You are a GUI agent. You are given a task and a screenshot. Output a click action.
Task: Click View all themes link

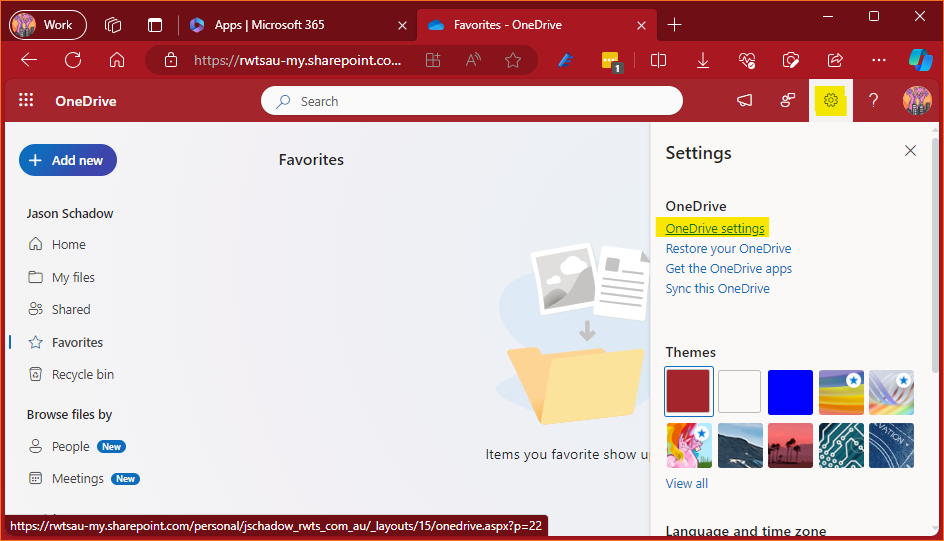(686, 483)
